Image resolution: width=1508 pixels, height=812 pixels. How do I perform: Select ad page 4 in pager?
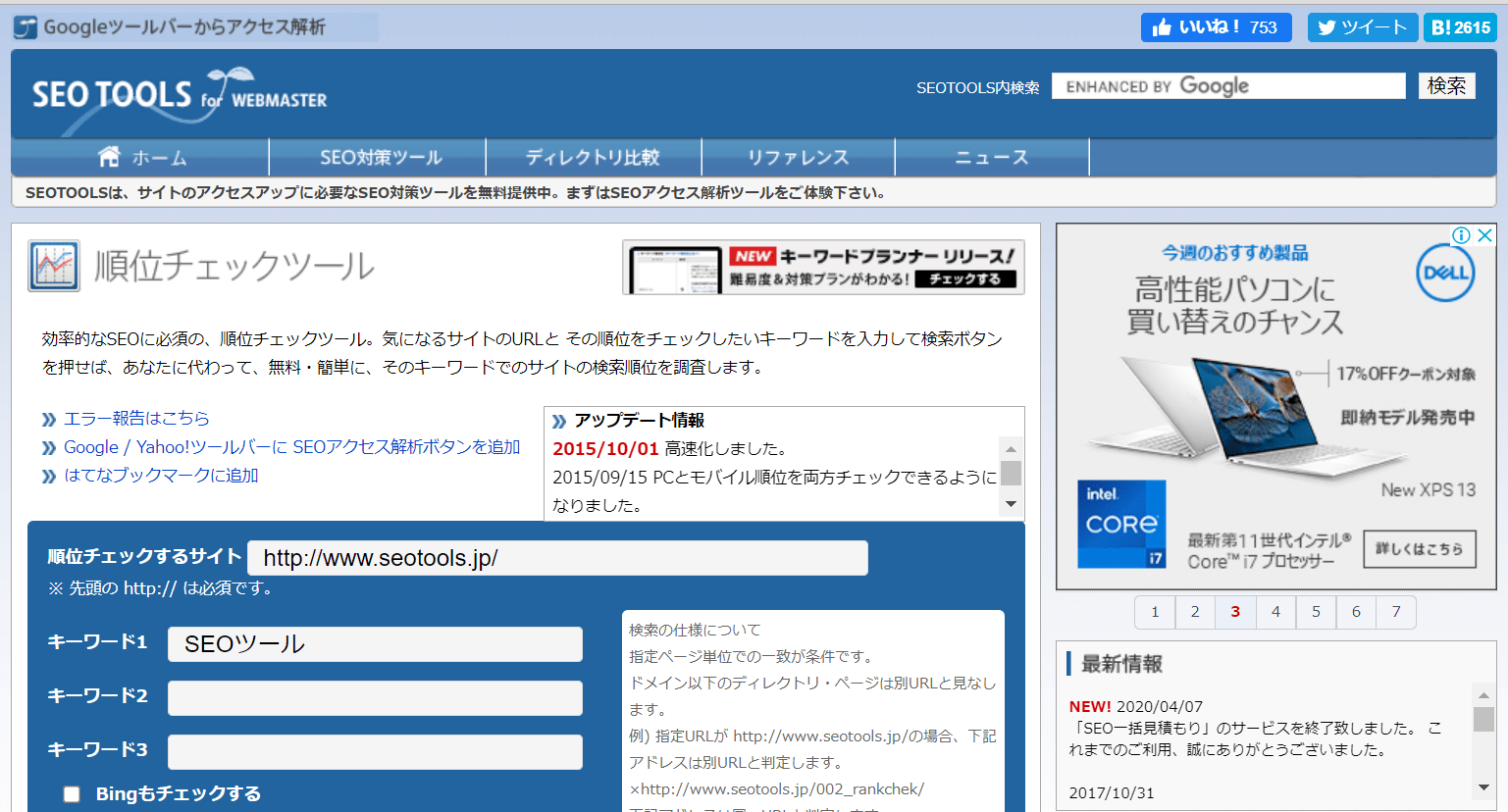1275,612
